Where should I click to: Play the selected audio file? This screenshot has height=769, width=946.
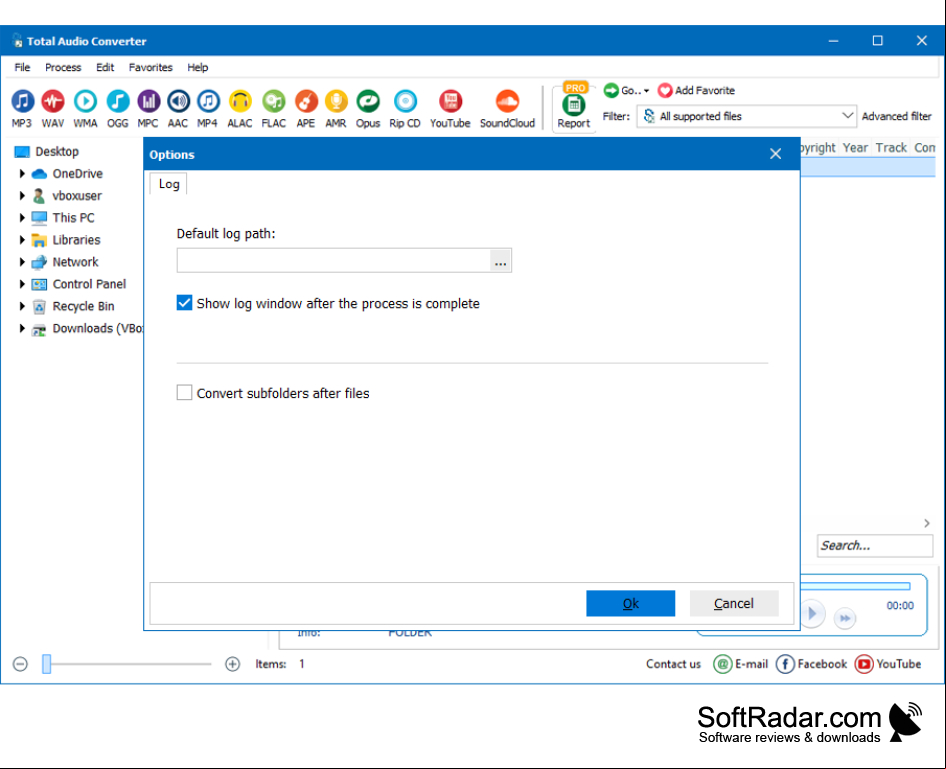pos(813,614)
